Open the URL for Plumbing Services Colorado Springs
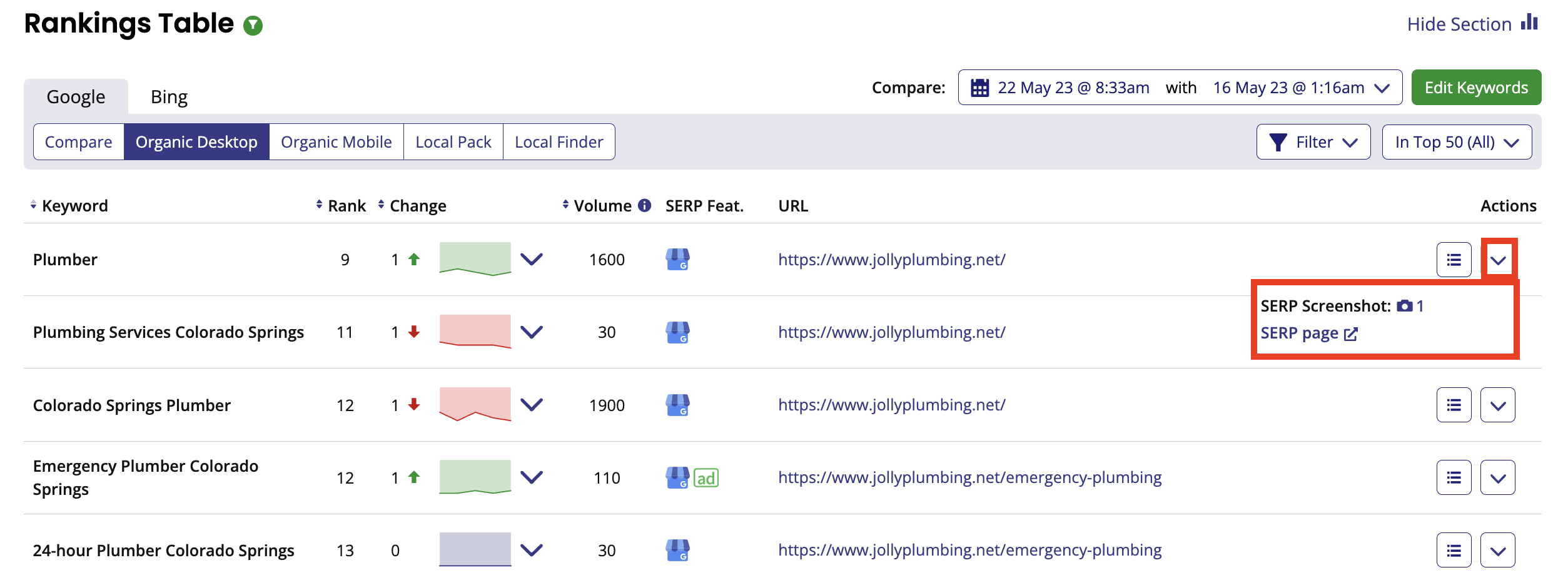Image resolution: width=1568 pixels, height=585 pixels. click(x=892, y=332)
